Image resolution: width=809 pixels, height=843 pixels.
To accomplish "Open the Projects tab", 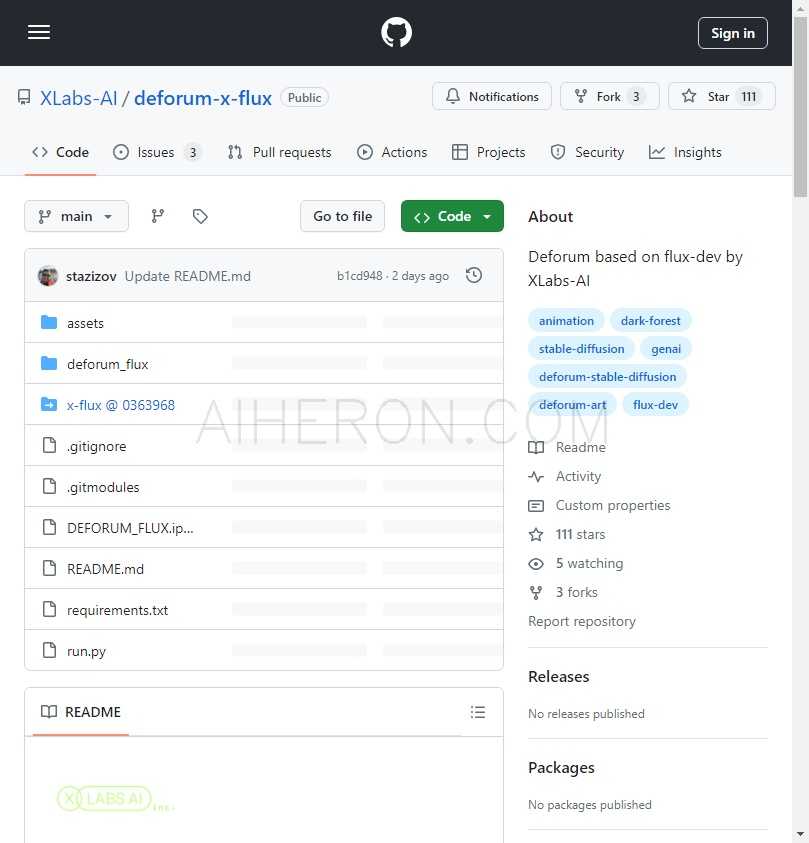I will click(489, 152).
